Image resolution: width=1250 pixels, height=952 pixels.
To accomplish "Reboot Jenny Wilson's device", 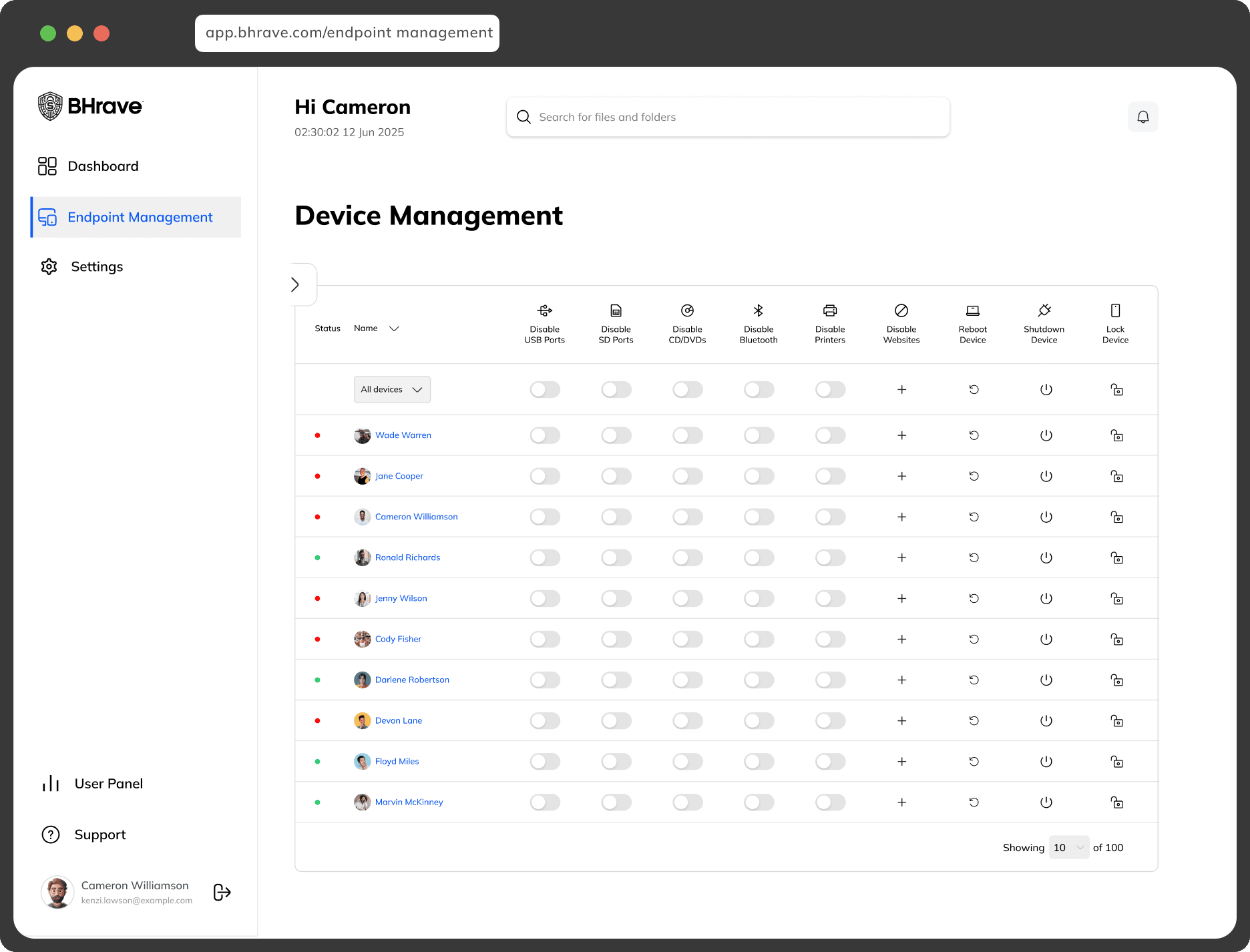I will (974, 598).
